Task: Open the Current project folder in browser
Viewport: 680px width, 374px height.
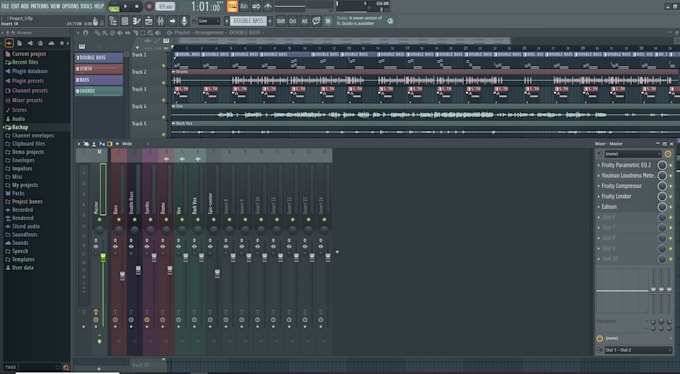Action: [x=29, y=54]
